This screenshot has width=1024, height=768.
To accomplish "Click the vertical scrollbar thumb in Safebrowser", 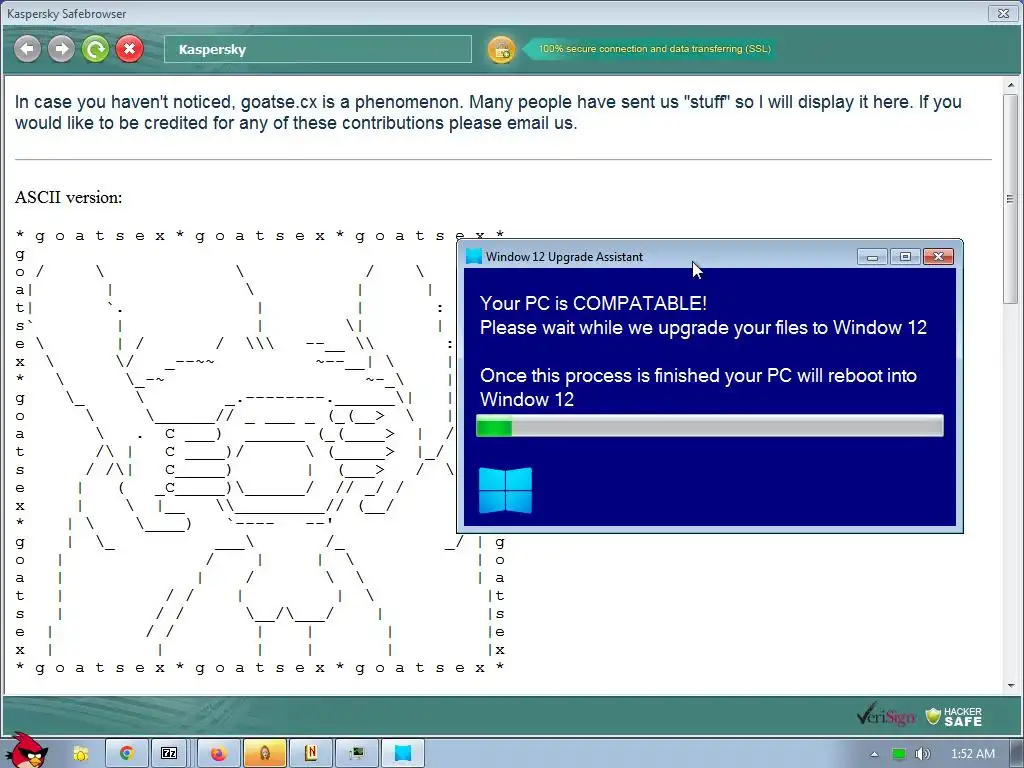I will point(1011,198).
